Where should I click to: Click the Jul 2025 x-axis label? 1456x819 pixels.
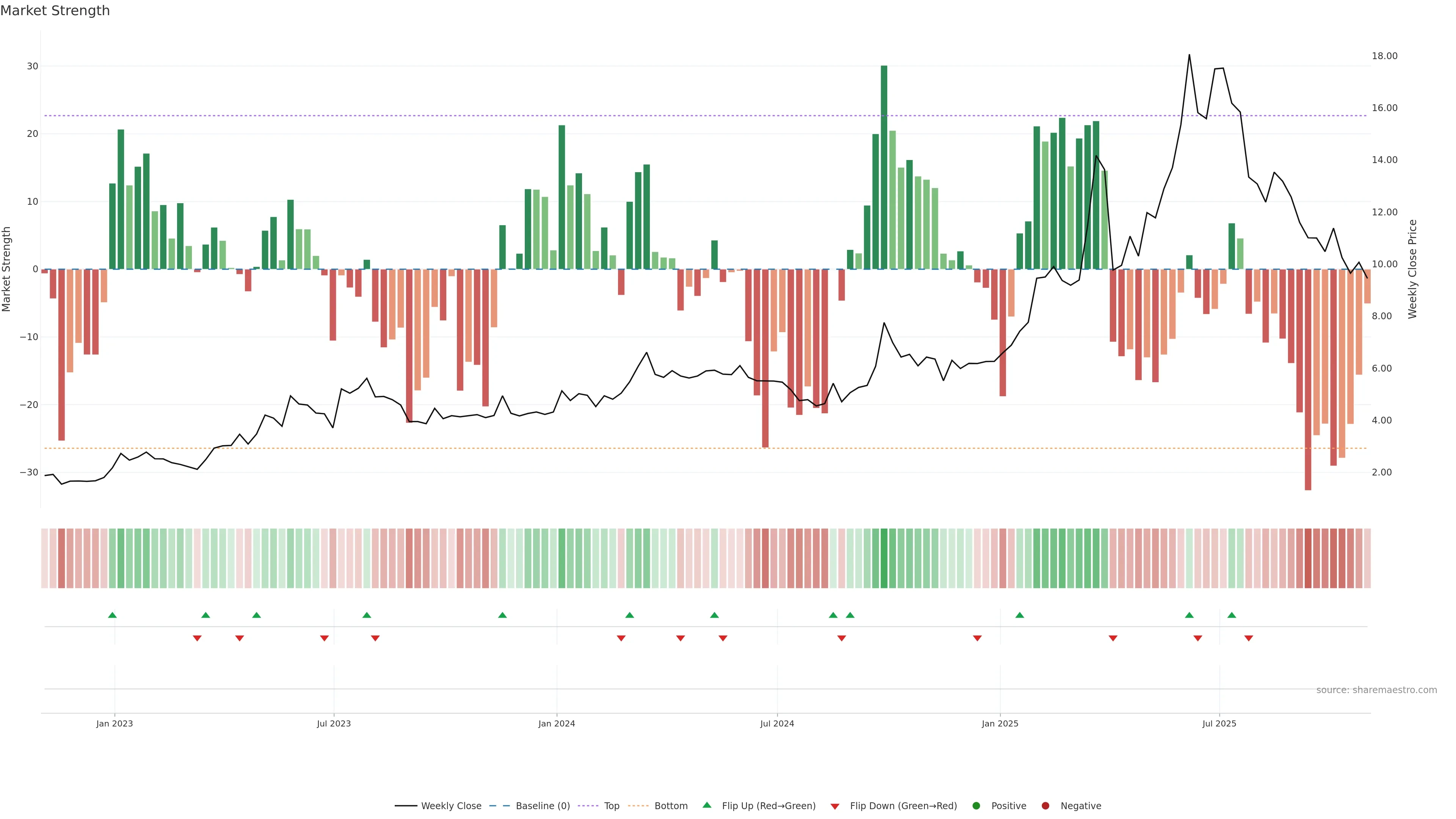[1219, 723]
